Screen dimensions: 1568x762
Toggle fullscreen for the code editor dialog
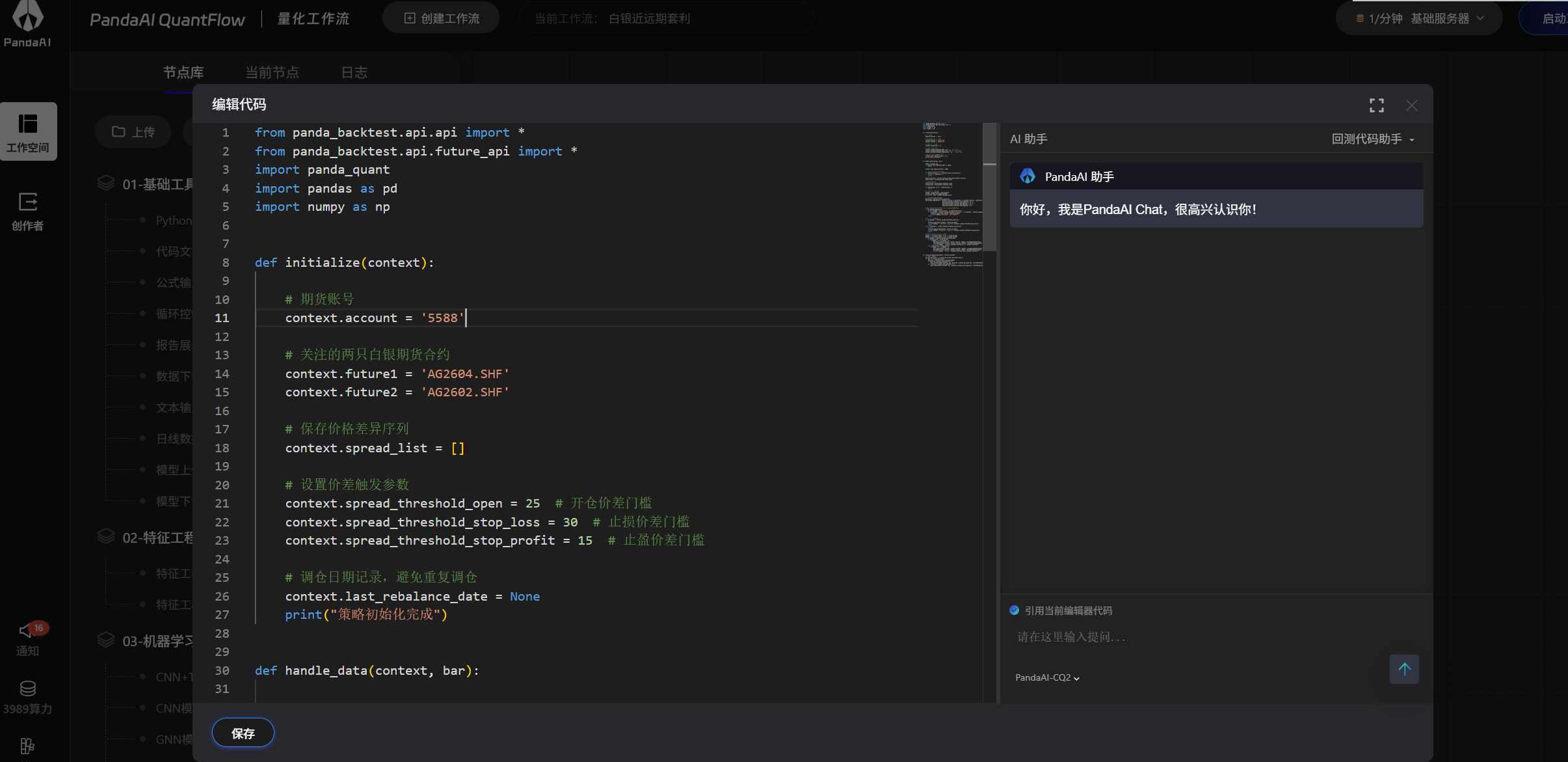(1377, 105)
